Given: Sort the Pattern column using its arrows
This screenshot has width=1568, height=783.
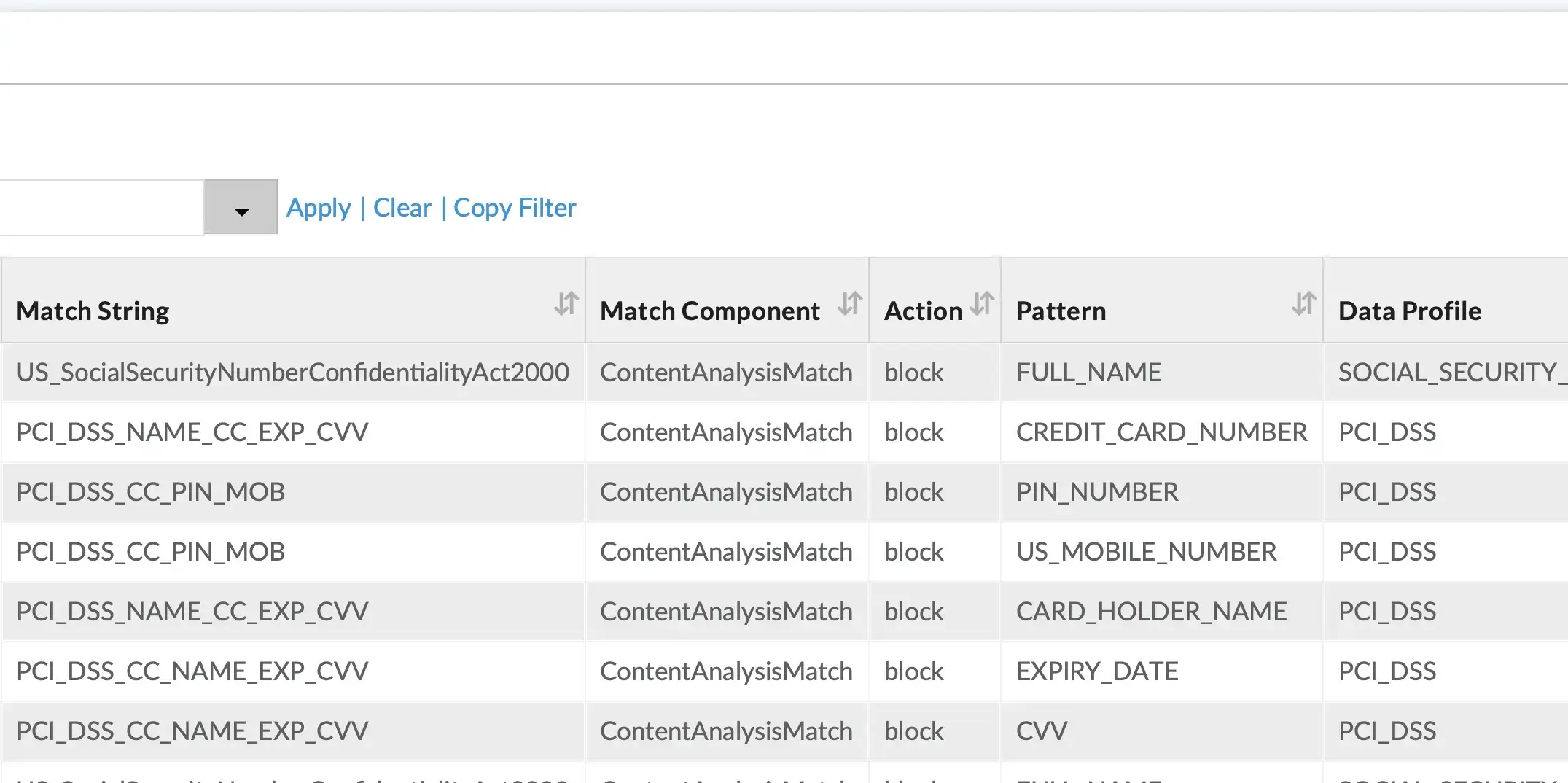Looking at the screenshot, I should [1303, 303].
